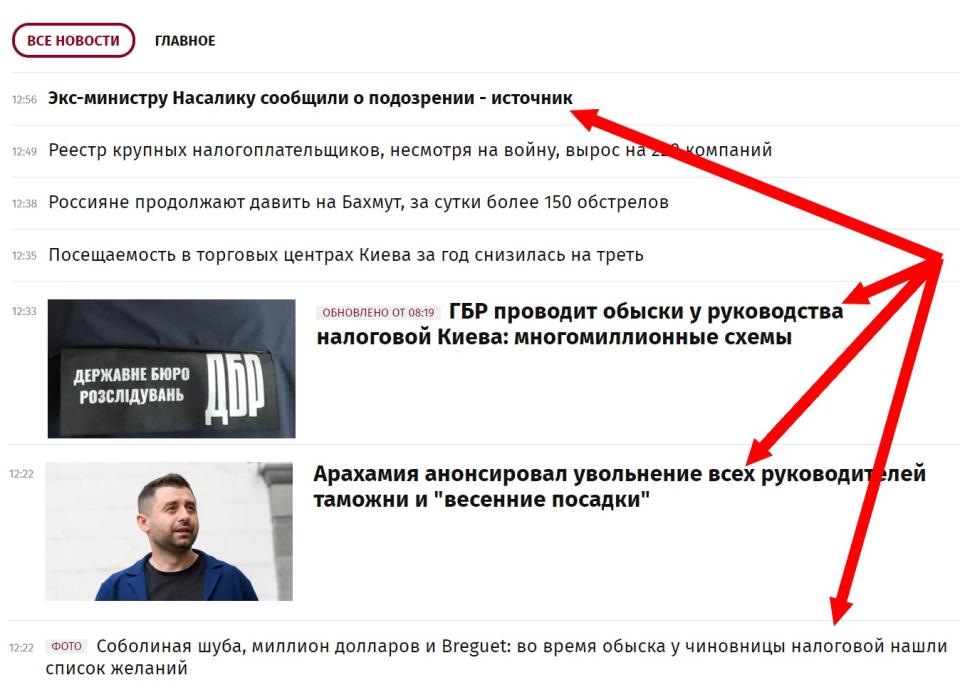Click the 12:49 timestamp
Image resolution: width=960 pixels, height=690 pixels.
coord(24,151)
